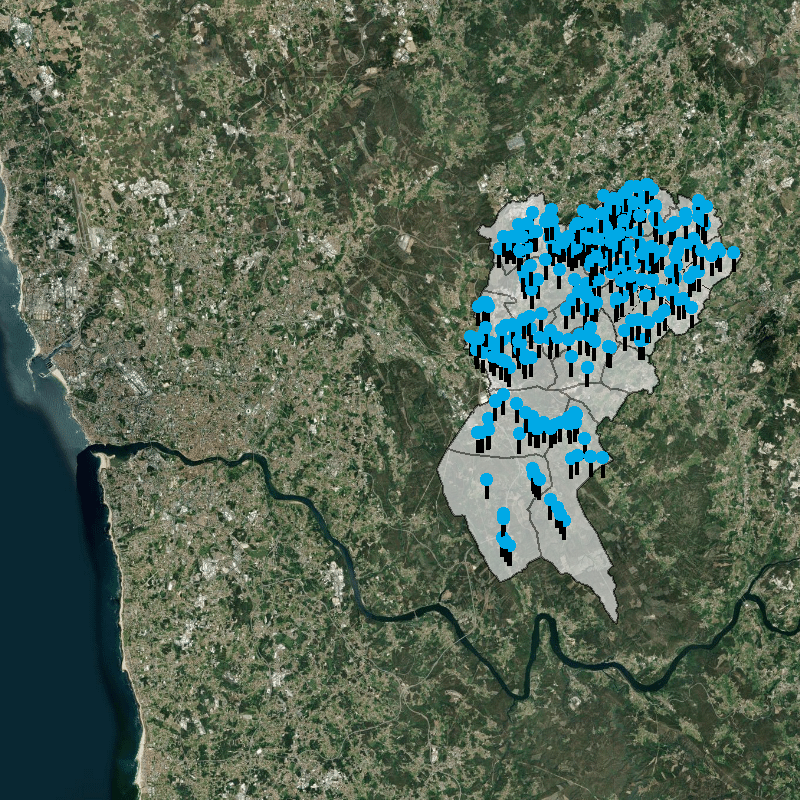Select lowest marker in the southeast diagonal chain

(565, 521)
